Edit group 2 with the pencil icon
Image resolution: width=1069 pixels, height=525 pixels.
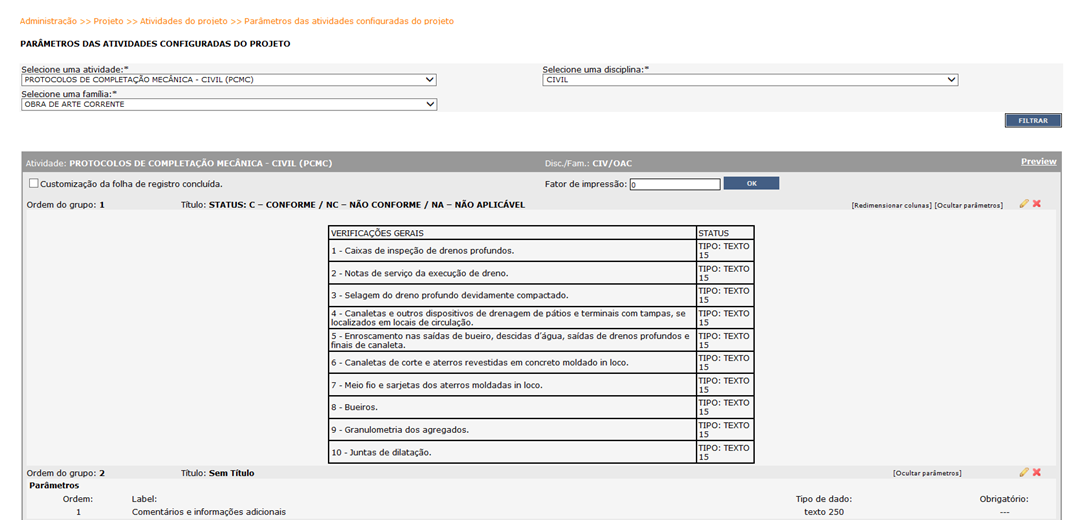point(1024,472)
